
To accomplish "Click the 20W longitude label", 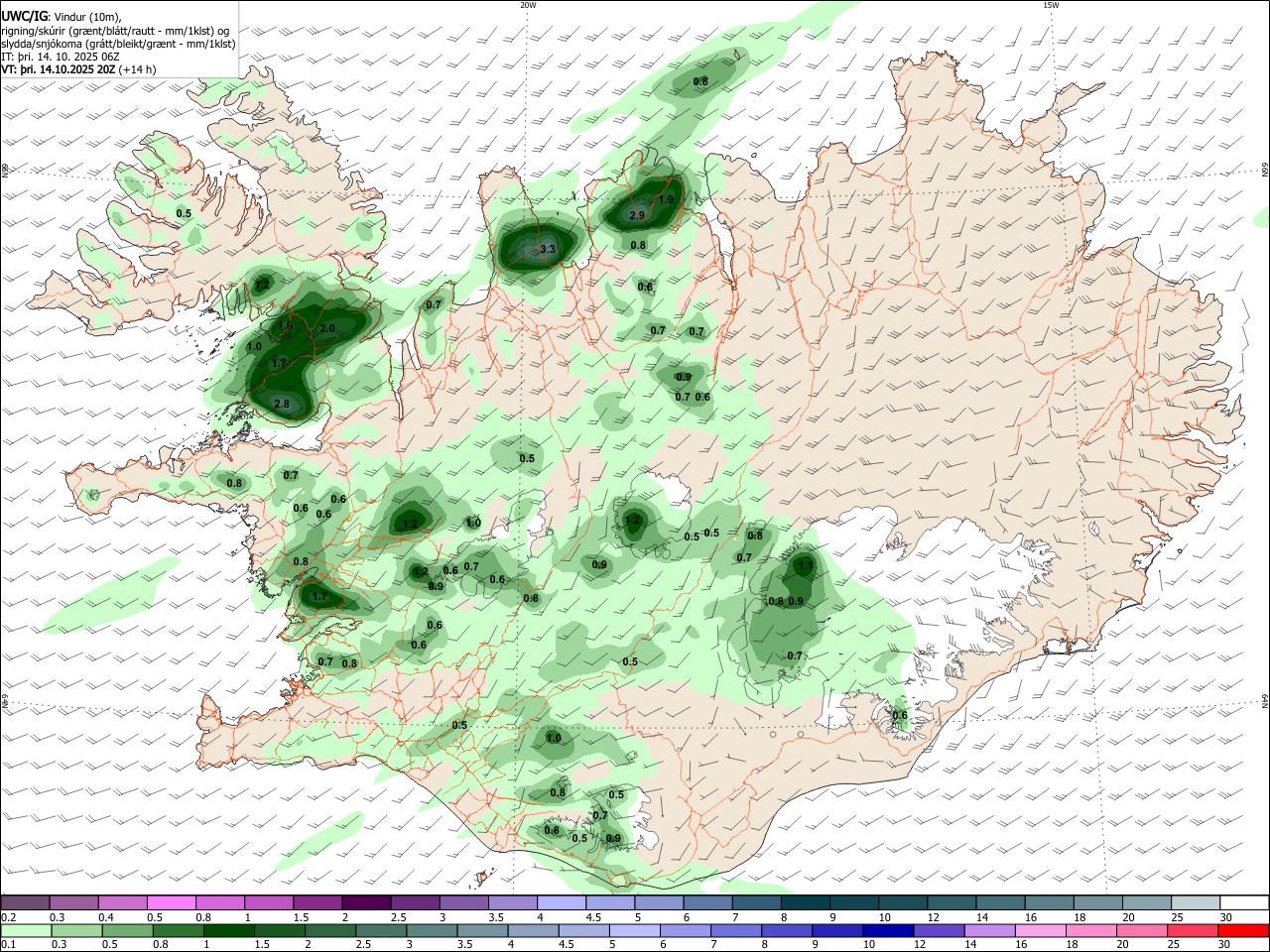I will [528, 5].
